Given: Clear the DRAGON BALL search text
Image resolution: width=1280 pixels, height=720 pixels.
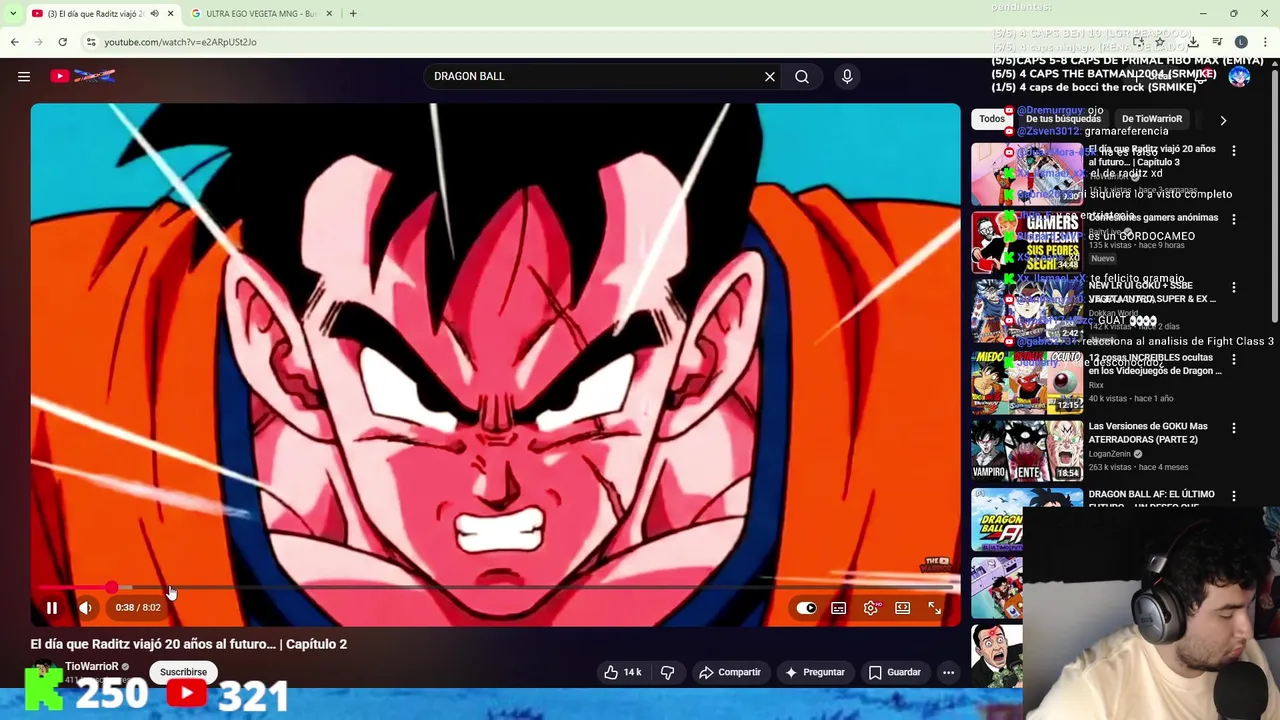Looking at the screenshot, I should click(770, 76).
